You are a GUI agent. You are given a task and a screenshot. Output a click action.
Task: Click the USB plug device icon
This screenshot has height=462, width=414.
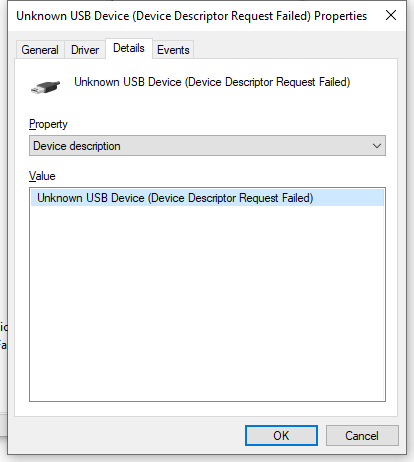click(45, 87)
